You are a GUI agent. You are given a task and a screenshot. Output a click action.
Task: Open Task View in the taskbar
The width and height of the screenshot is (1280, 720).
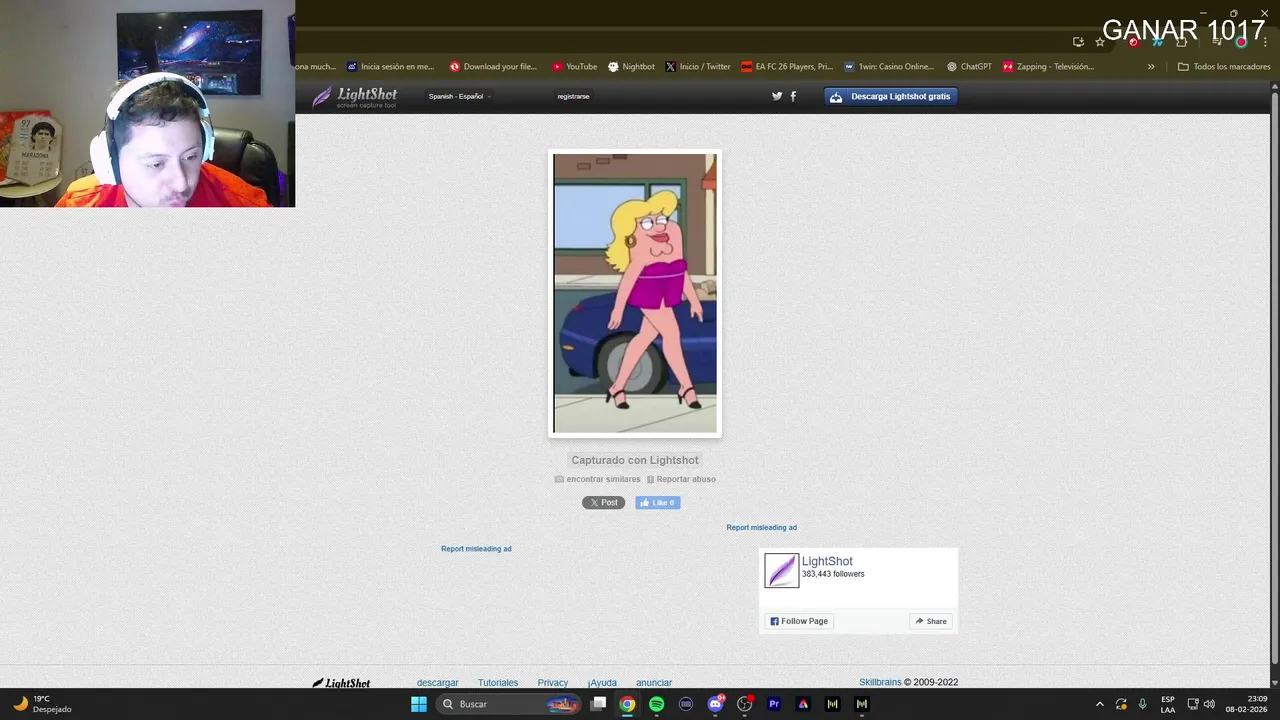(x=598, y=704)
